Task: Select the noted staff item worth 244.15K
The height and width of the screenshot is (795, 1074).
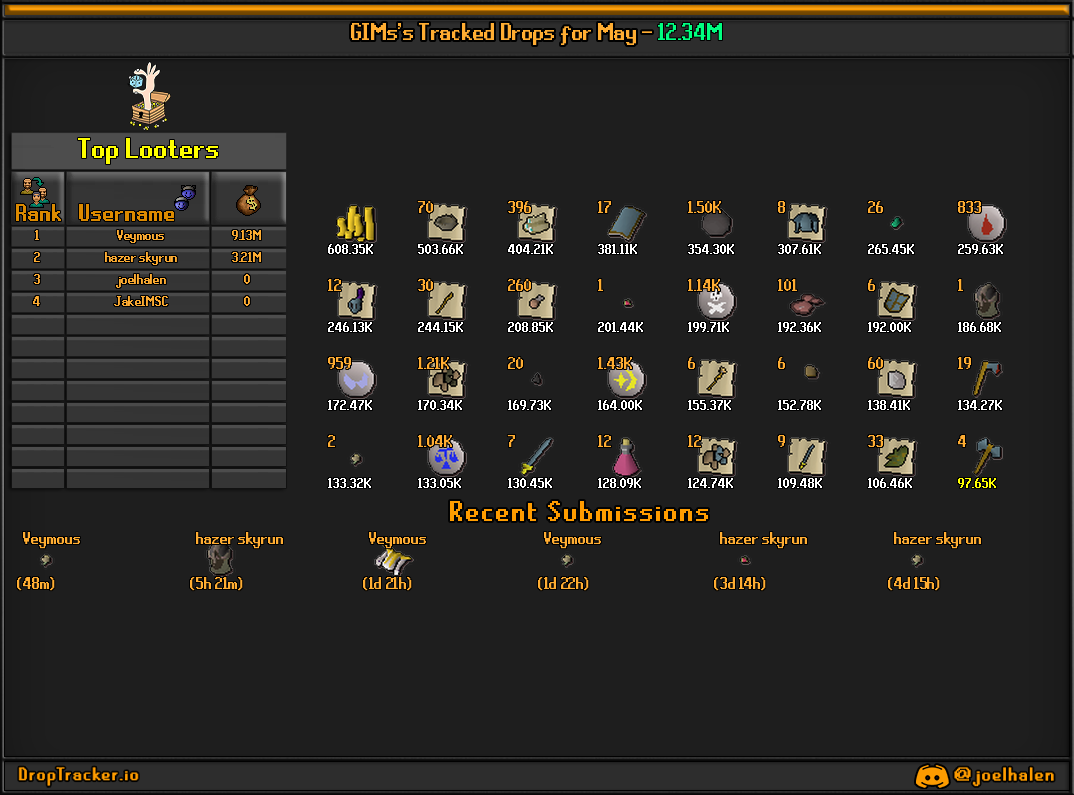Action: point(446,301)
